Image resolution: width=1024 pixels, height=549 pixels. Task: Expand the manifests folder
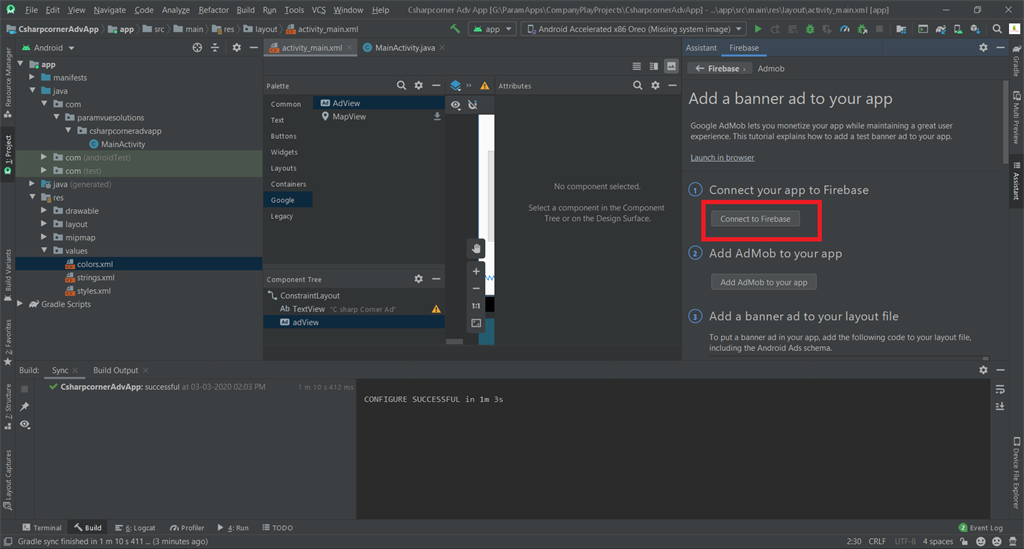tap(32, 77)
